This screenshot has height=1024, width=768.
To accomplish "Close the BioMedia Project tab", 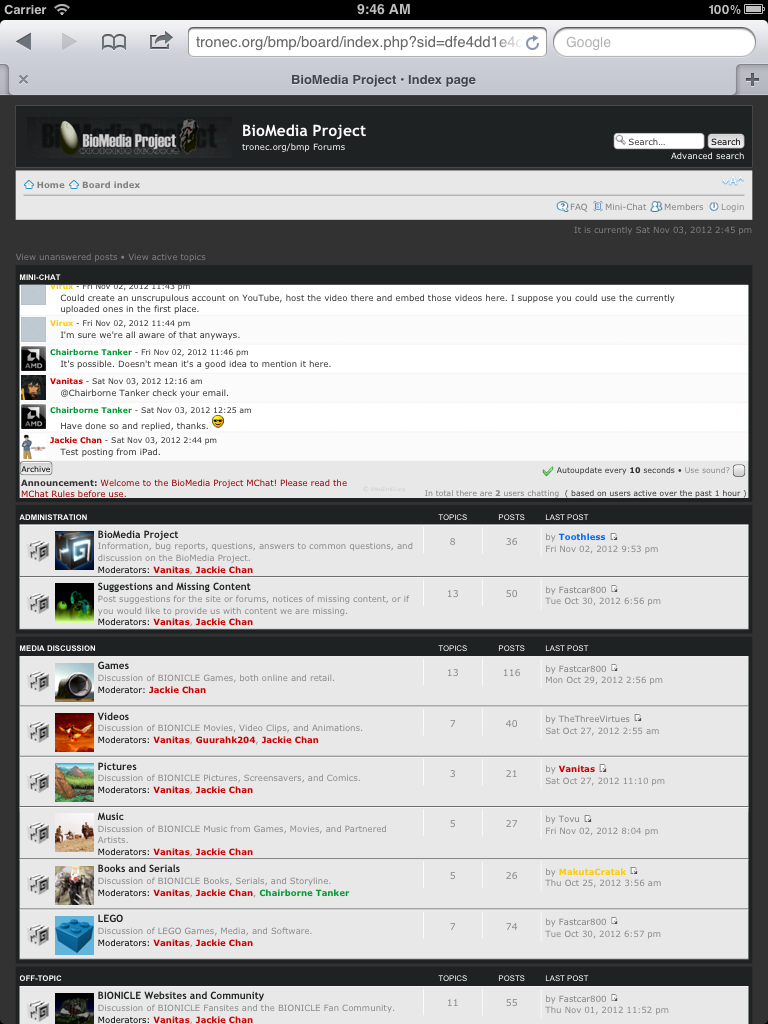I will pos(24,80).
